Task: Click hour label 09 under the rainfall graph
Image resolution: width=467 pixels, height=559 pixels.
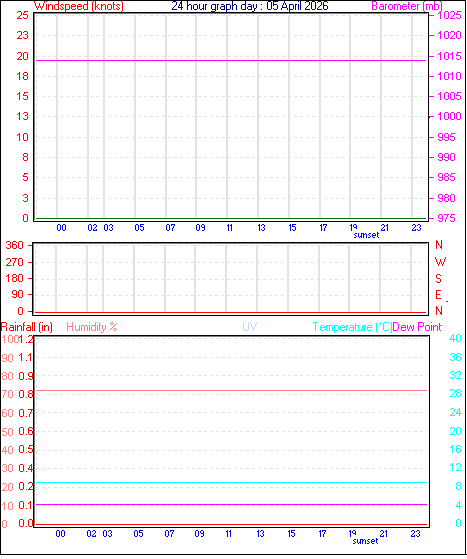Action: pos(199,534)
